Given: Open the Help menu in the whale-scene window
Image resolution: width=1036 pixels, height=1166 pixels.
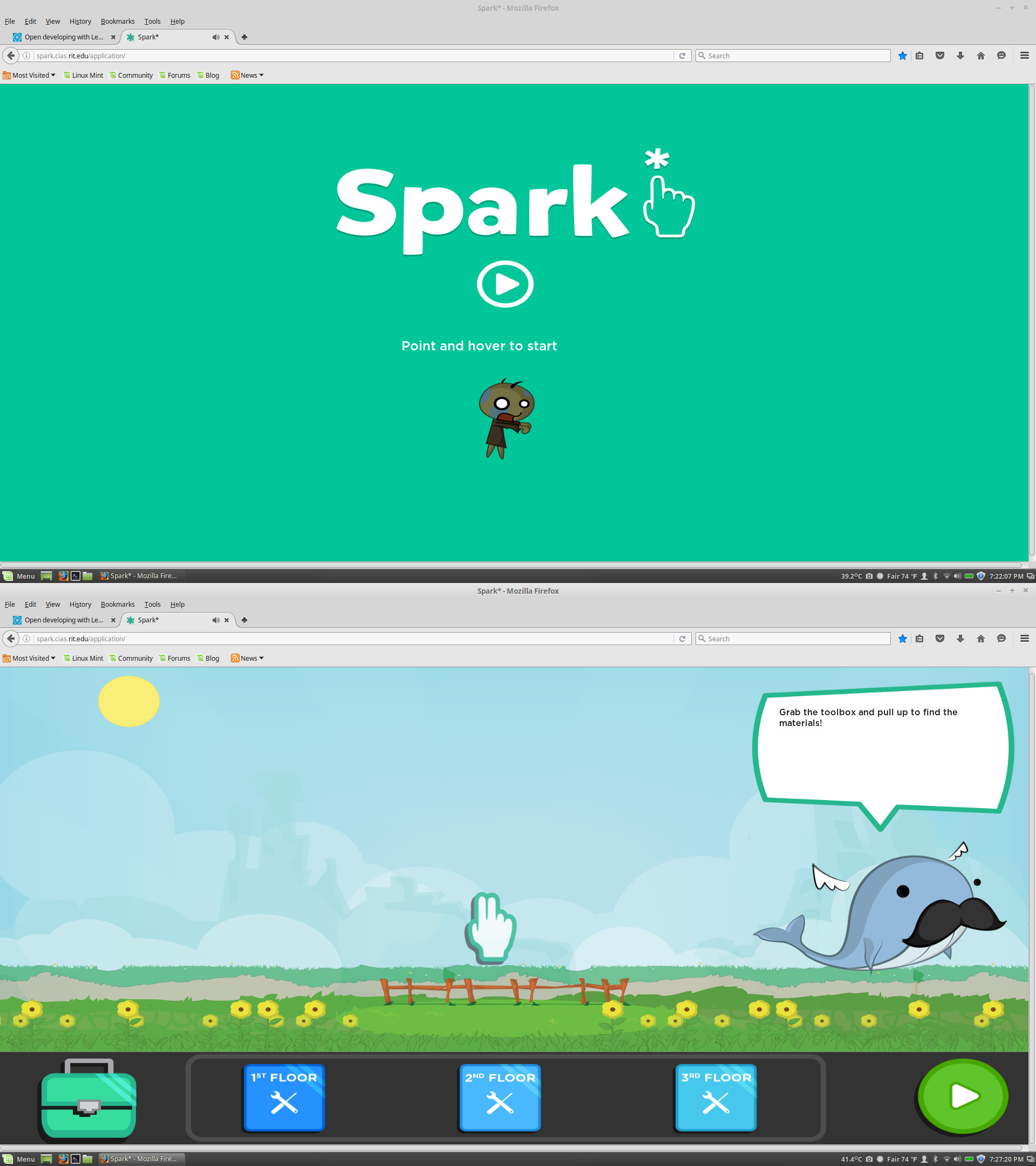Looking at the screenshot, I should 178,604.
